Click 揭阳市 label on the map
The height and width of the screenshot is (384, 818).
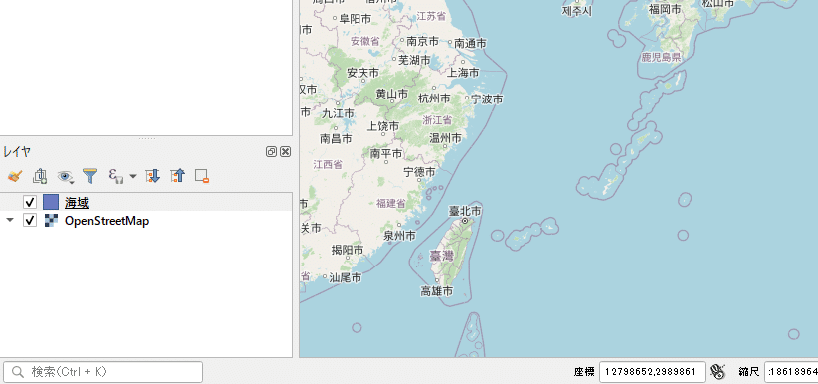347,250
